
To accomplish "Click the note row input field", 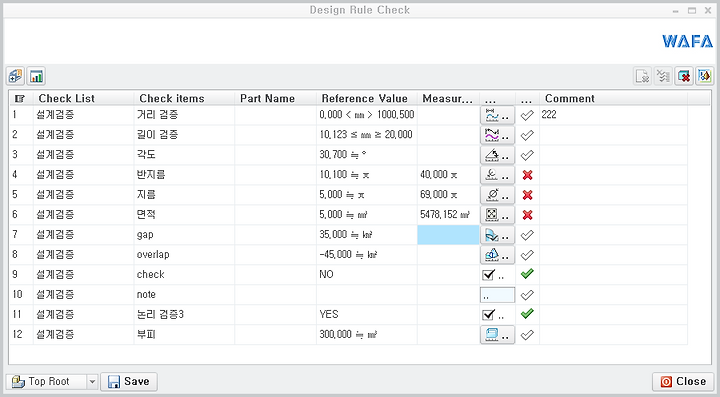I will coord(497,295).
